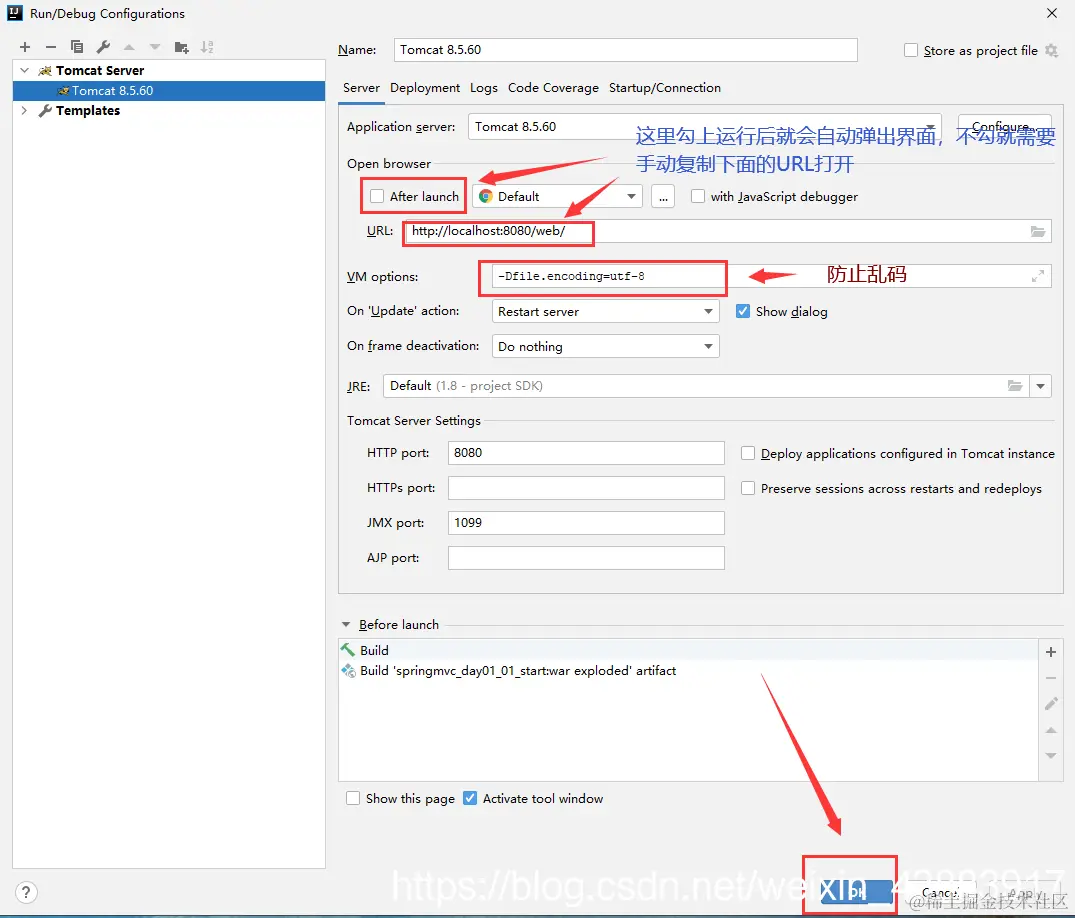Uncheck Activate tool window
Viewport: 1075px width, 918px height.
click(x=470, y=798)
